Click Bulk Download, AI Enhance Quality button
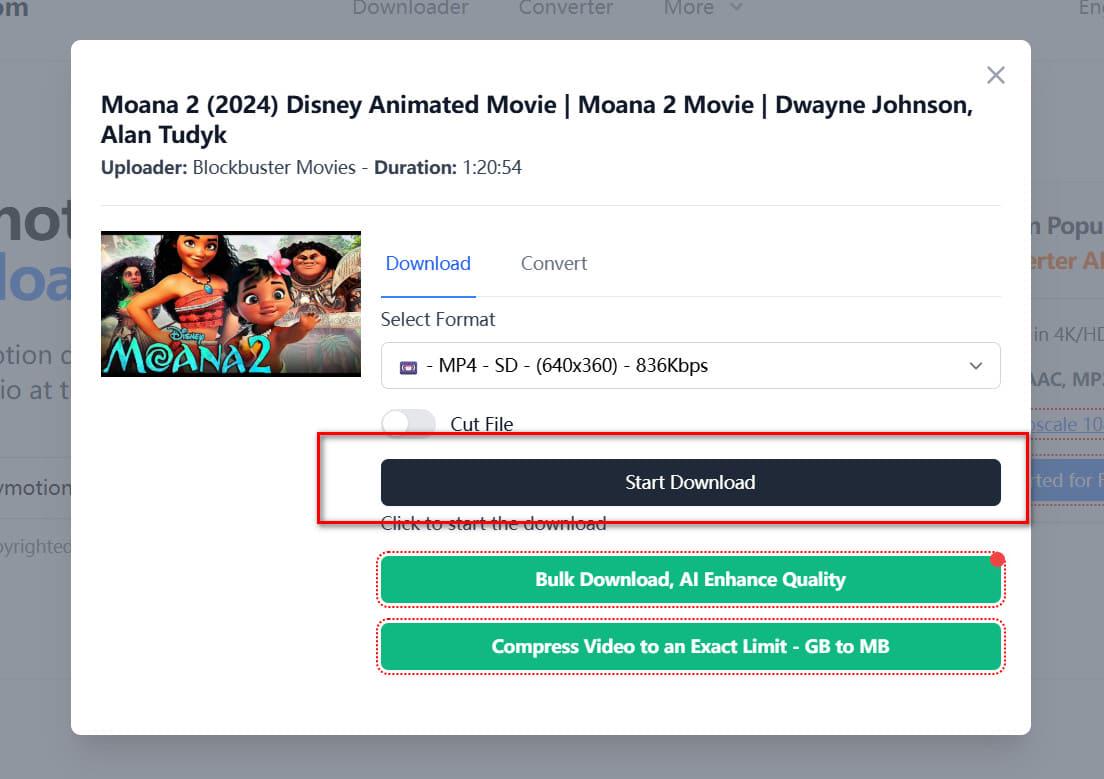The width and height of the screenshot is (1104, 779). [690, 579]
